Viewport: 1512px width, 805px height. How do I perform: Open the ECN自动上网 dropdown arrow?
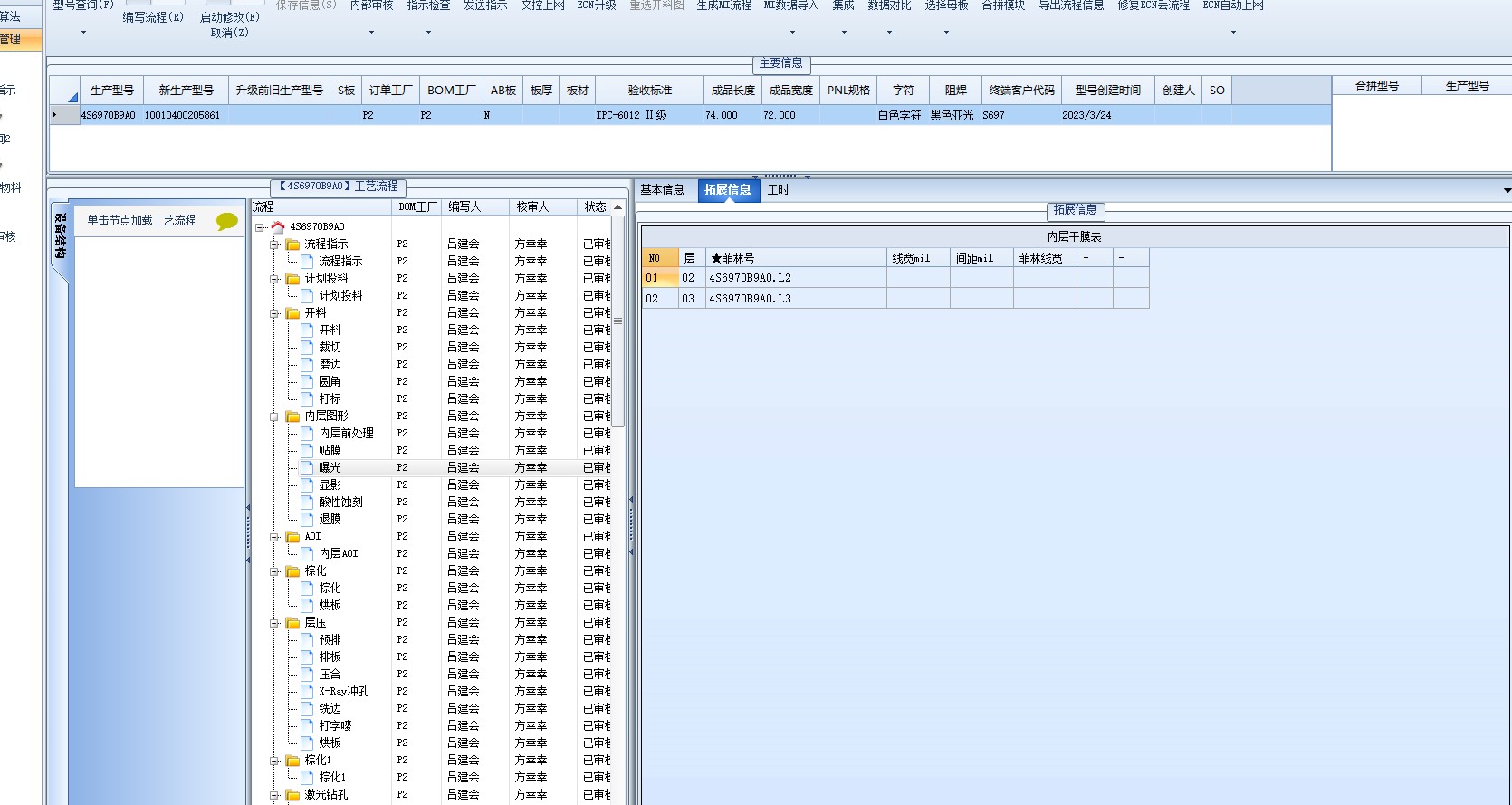pyautogui.click(x=1233, y=33)
